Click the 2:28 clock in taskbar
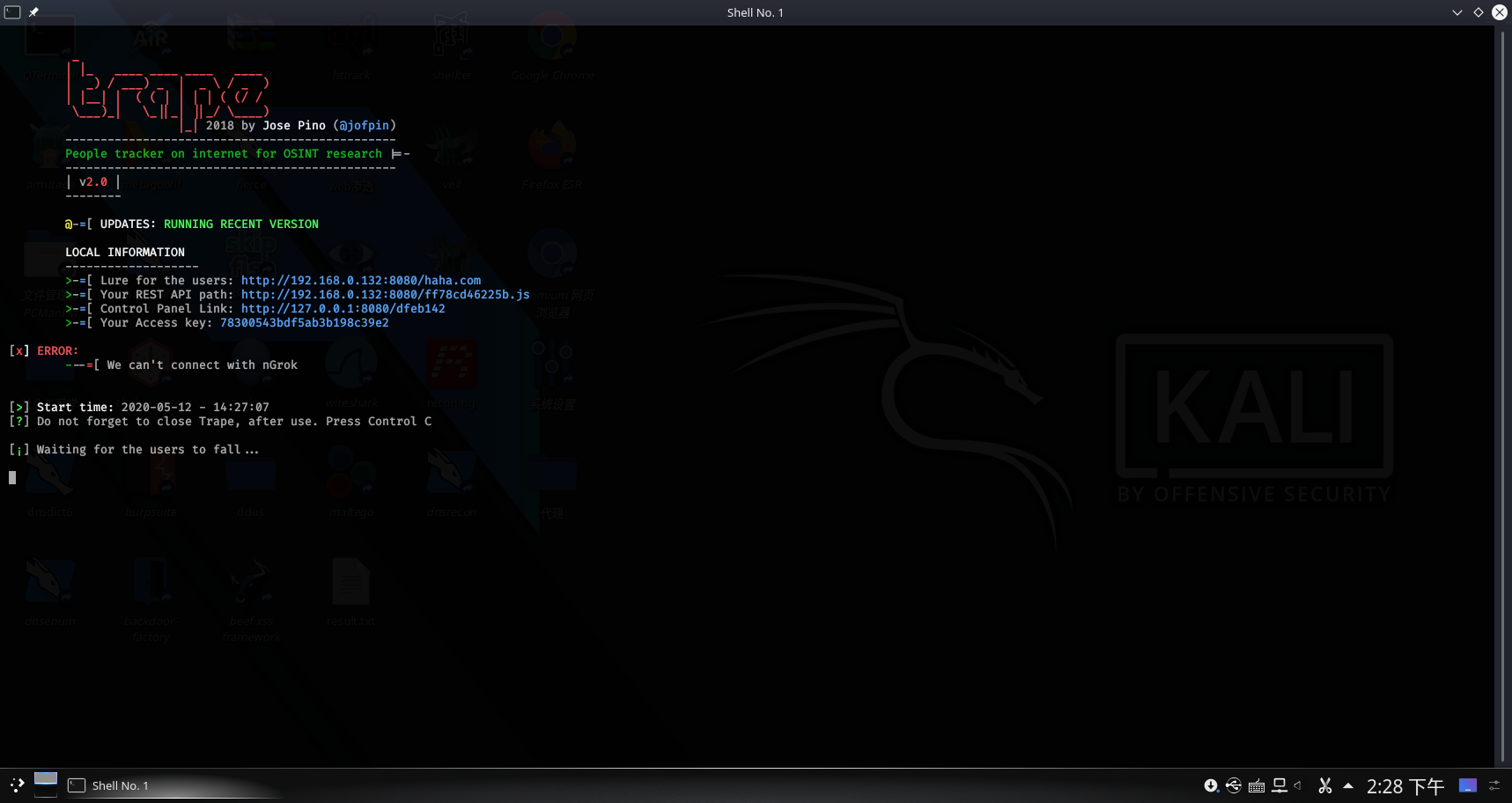Viewport: 1512px width, 803px height. 1405,786
